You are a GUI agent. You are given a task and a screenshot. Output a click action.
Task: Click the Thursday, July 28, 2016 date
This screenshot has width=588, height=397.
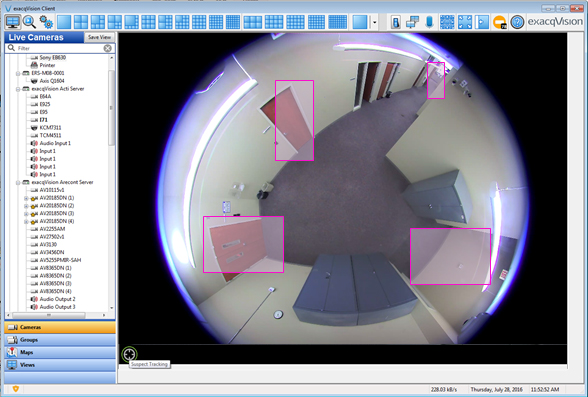496,390
